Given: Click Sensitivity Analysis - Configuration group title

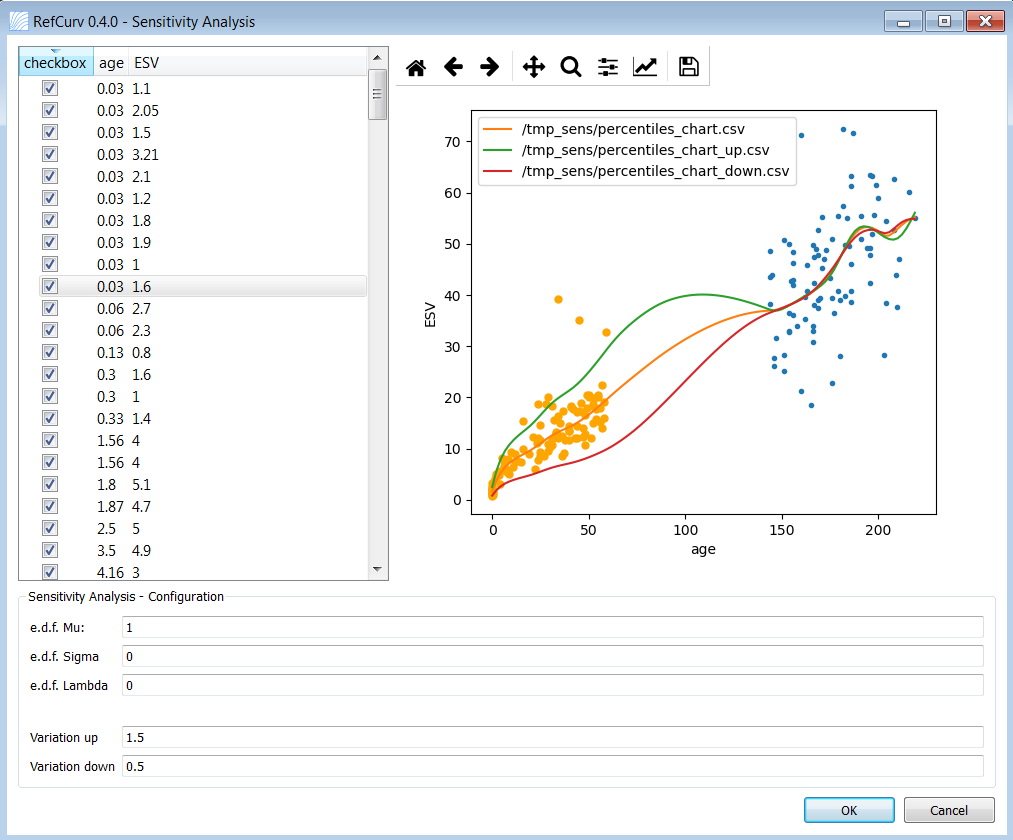Looking at the screenshot, I should click(126, 596).
